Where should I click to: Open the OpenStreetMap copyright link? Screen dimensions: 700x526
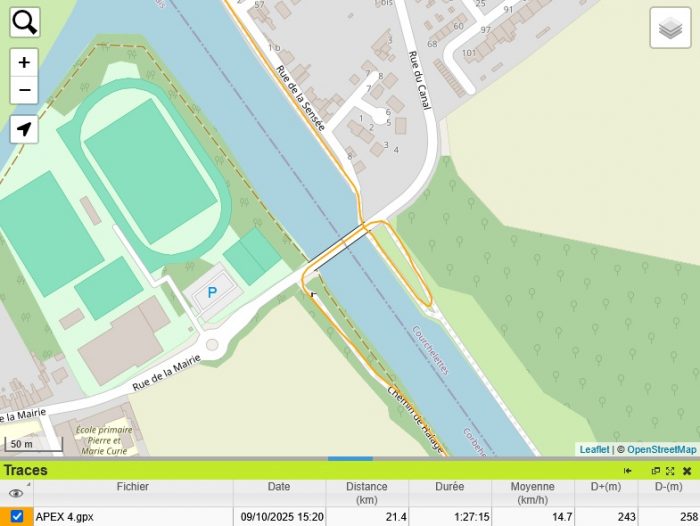[x=662, y=449]
